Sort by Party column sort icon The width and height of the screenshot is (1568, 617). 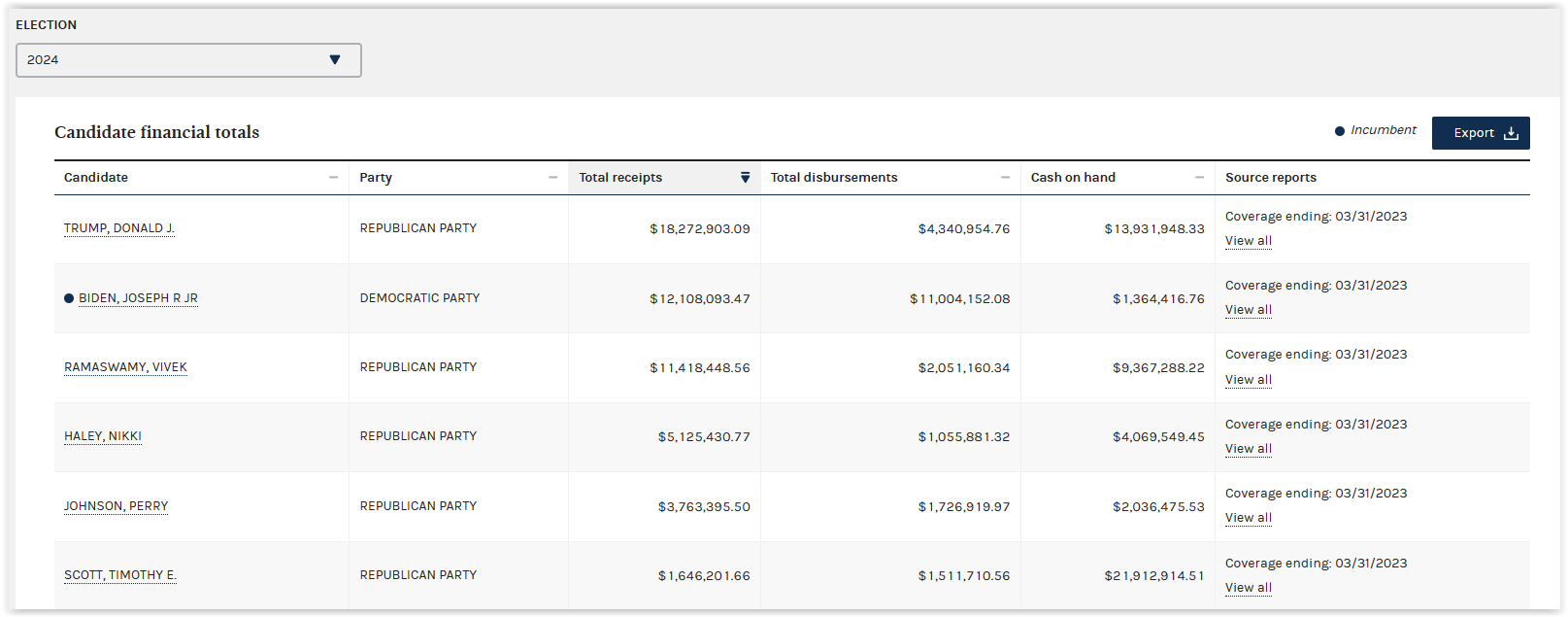tap(552, 178)
